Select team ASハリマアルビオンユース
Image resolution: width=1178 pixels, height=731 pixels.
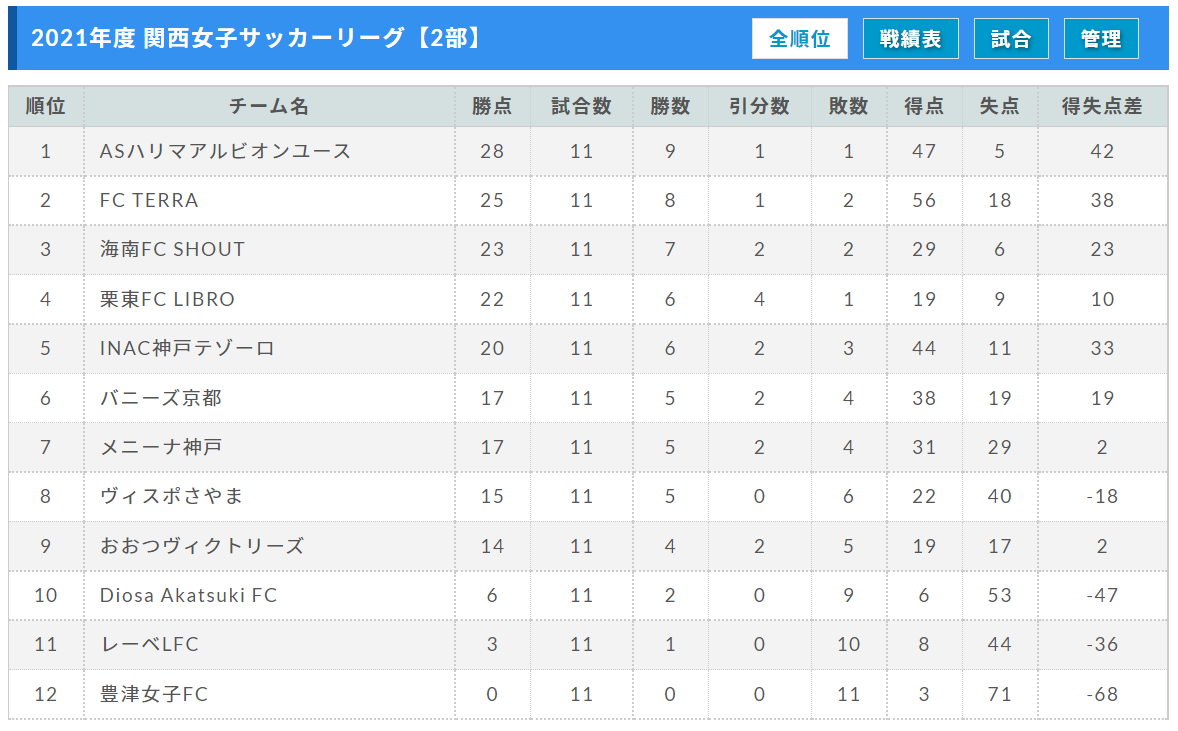tap(225, 151)
